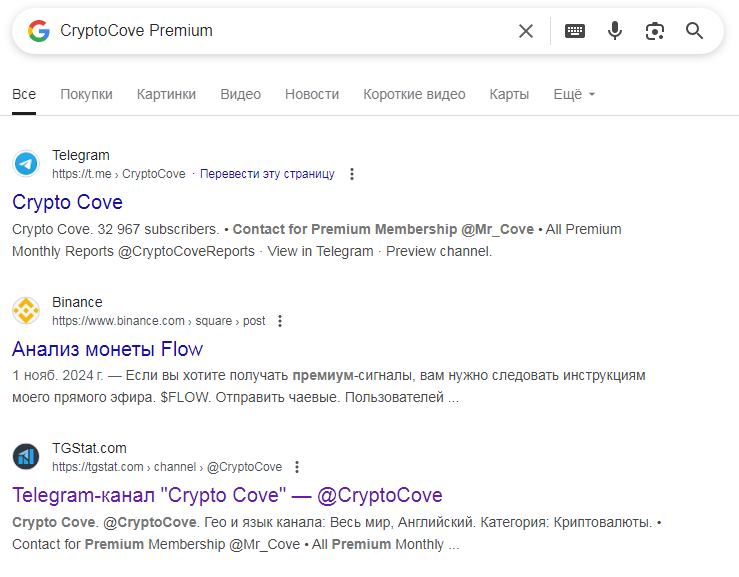Open the Видео tab
The image size is (739, 577).
click(x=240, y=94)
